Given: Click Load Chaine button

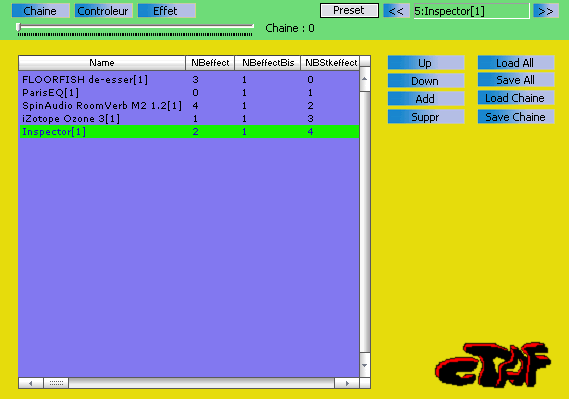Looking at the screenshot, I should click(516, 98).
